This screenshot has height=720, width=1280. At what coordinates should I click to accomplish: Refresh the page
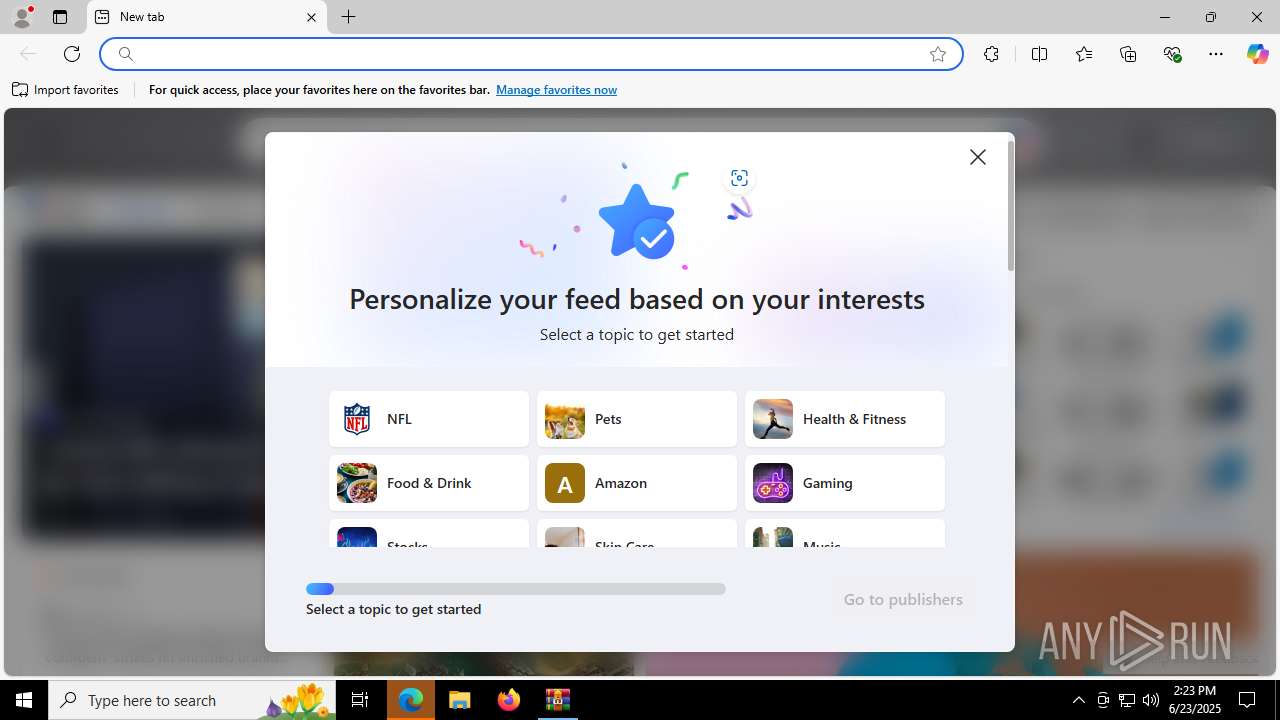[72, 54]
